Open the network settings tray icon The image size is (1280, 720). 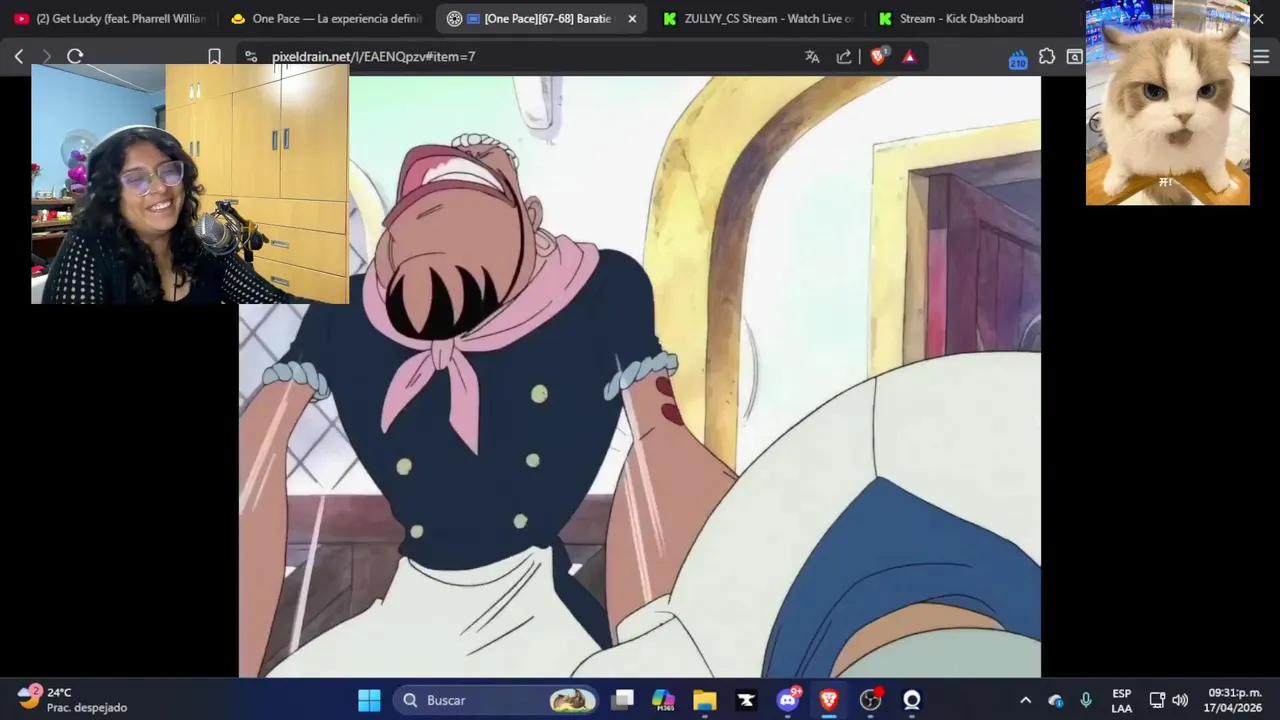pos(1157,700)
